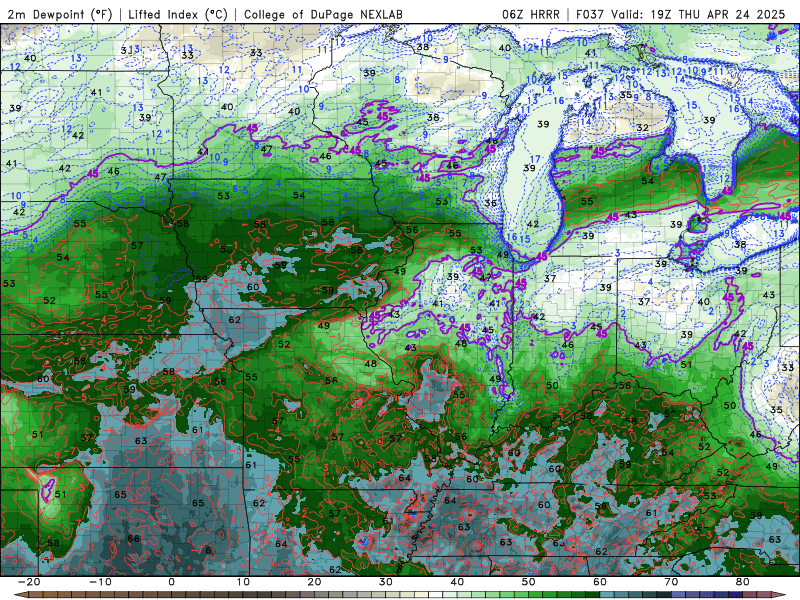Click the blue 17 lifted index value on Lake Michigan

534,159
